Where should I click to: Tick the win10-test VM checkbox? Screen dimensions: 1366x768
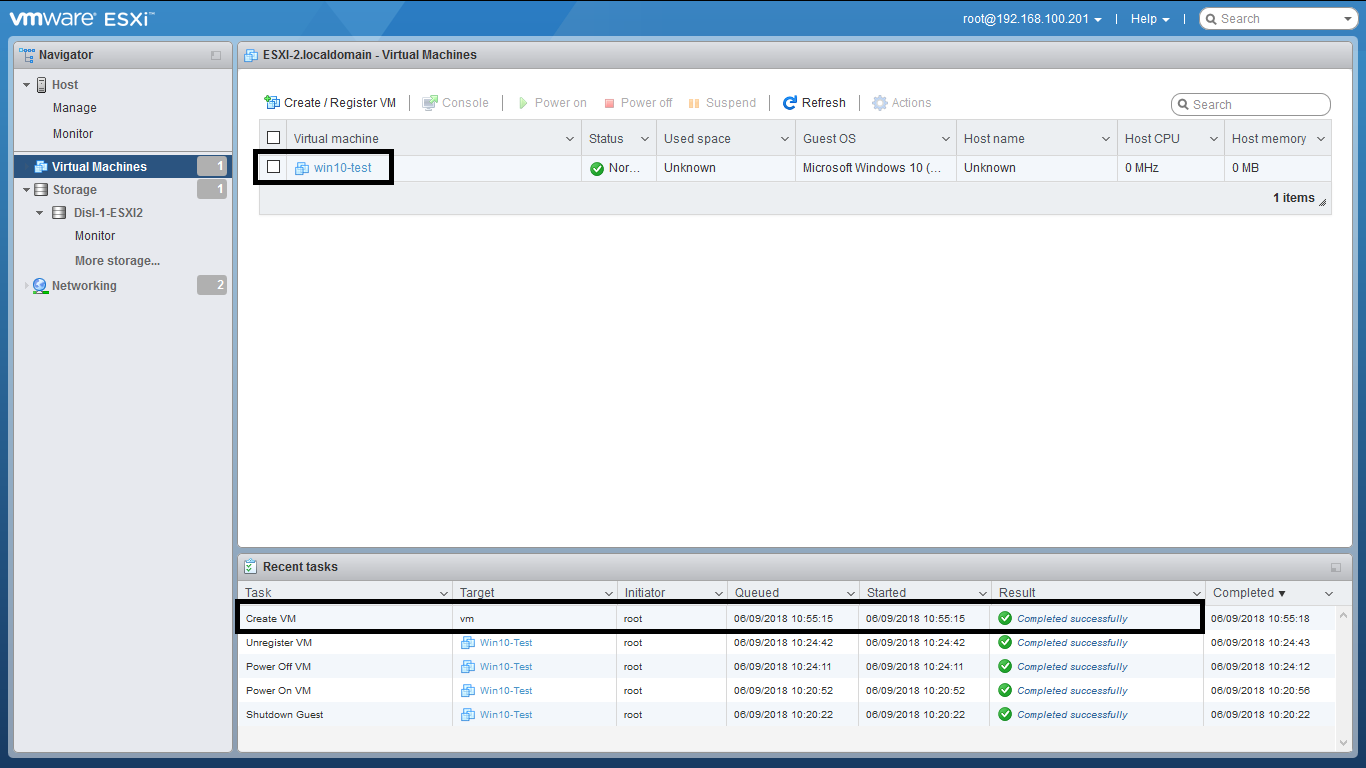[x=273, y=167]
